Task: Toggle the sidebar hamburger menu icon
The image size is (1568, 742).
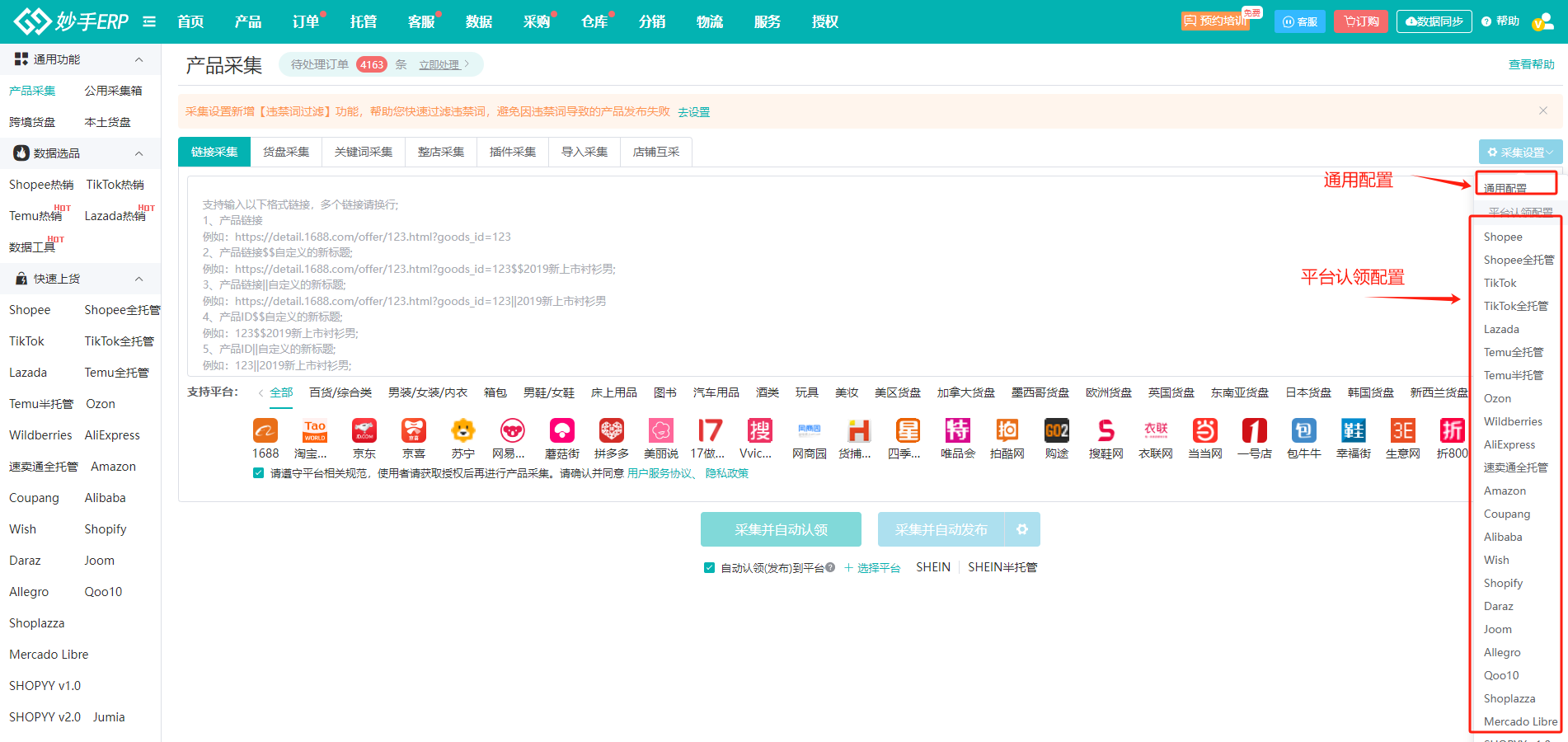Action: pyautogui.click(x=149, y=21)
